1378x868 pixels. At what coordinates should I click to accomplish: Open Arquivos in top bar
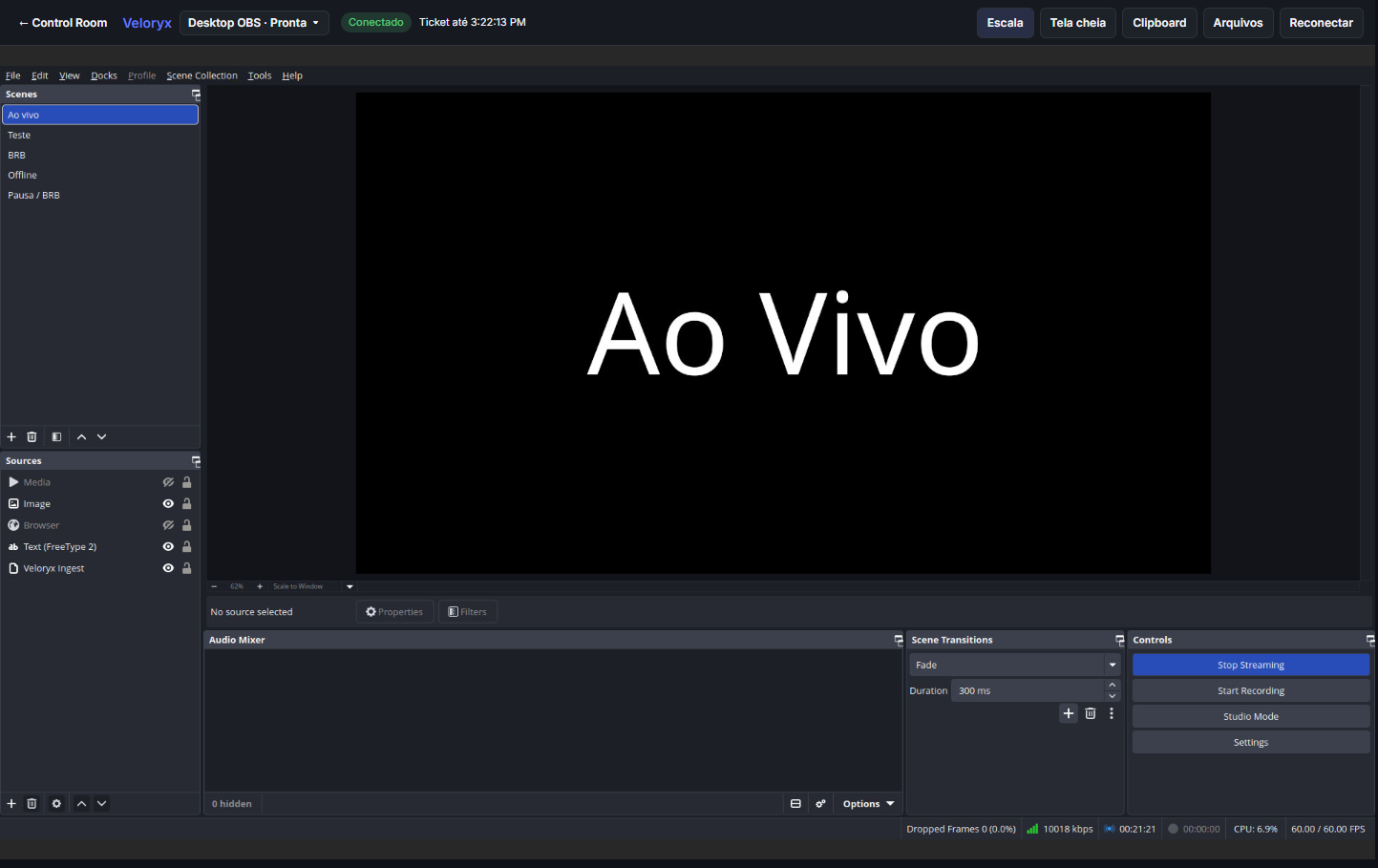1238,23
